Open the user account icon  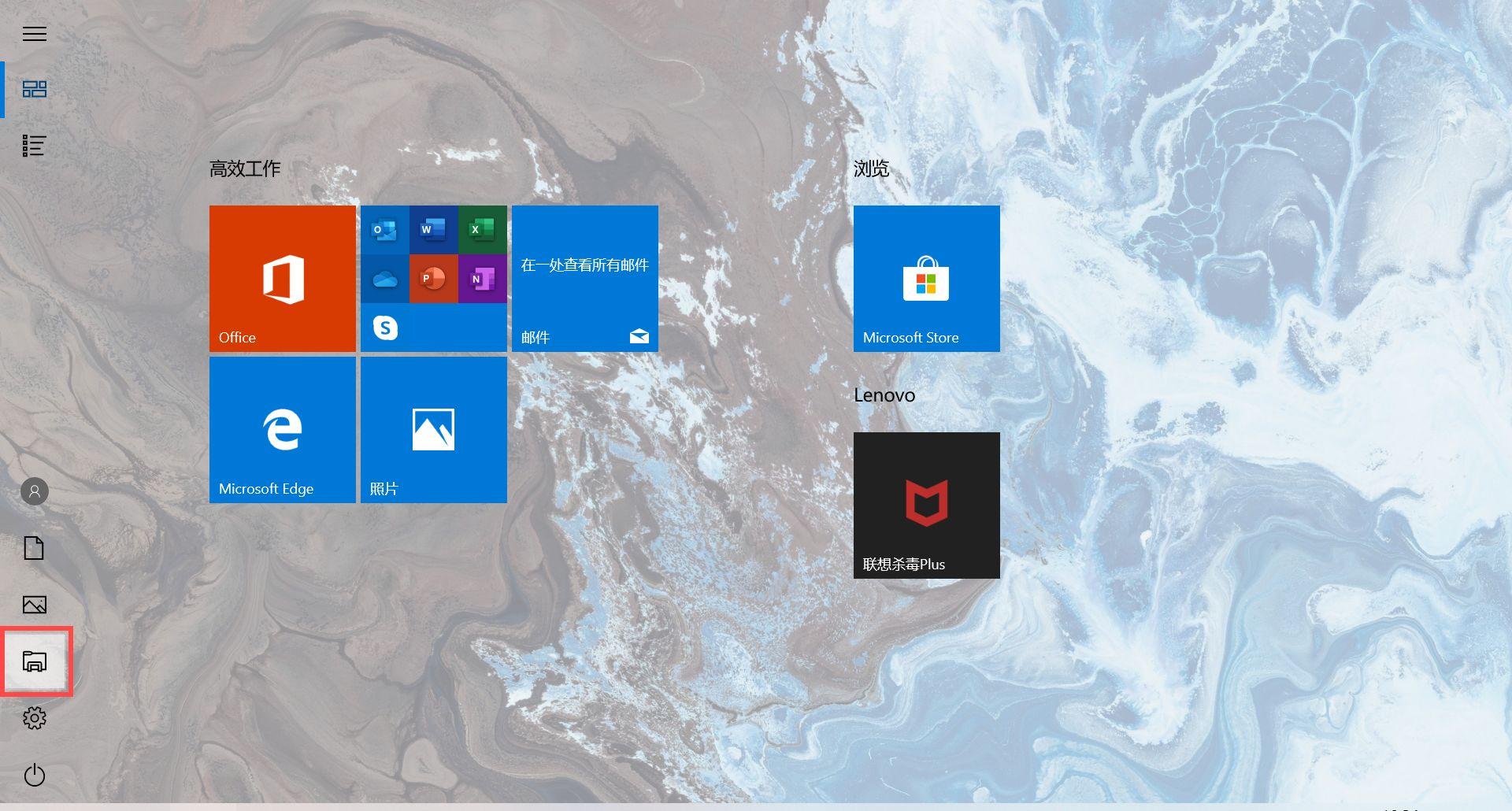pyautogui.click(x=34, y=491)
